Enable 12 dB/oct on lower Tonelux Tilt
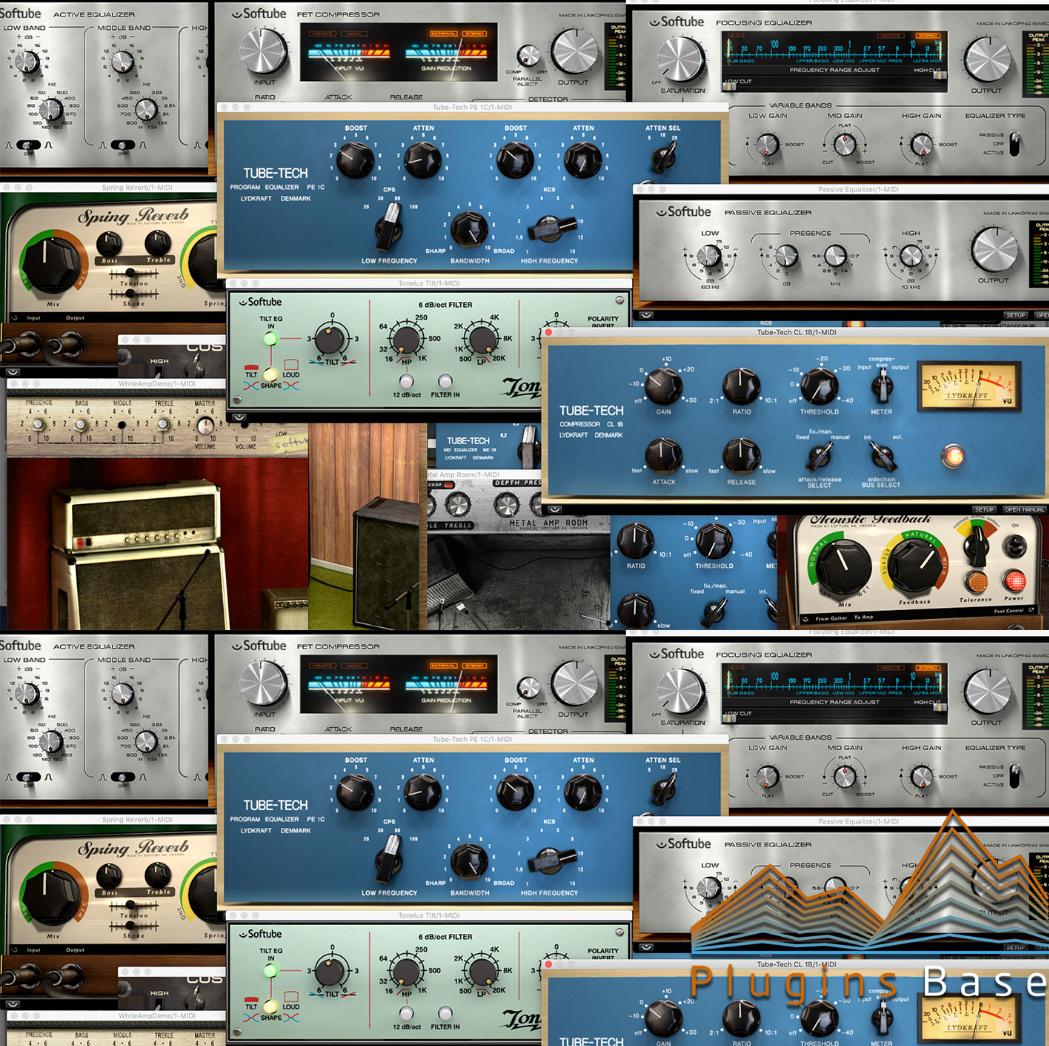 click(406, 1013)
